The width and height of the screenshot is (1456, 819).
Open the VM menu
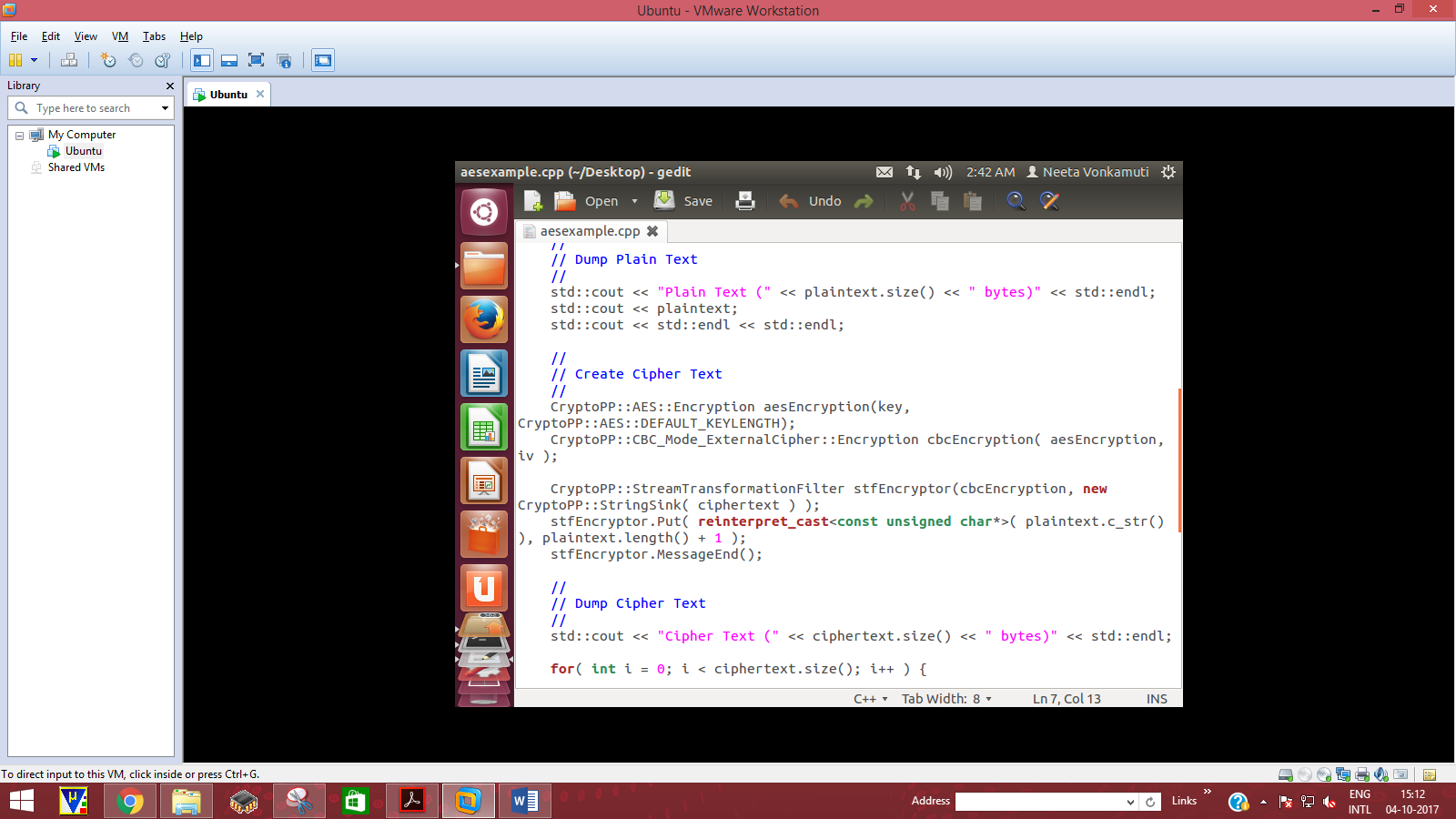120,36
